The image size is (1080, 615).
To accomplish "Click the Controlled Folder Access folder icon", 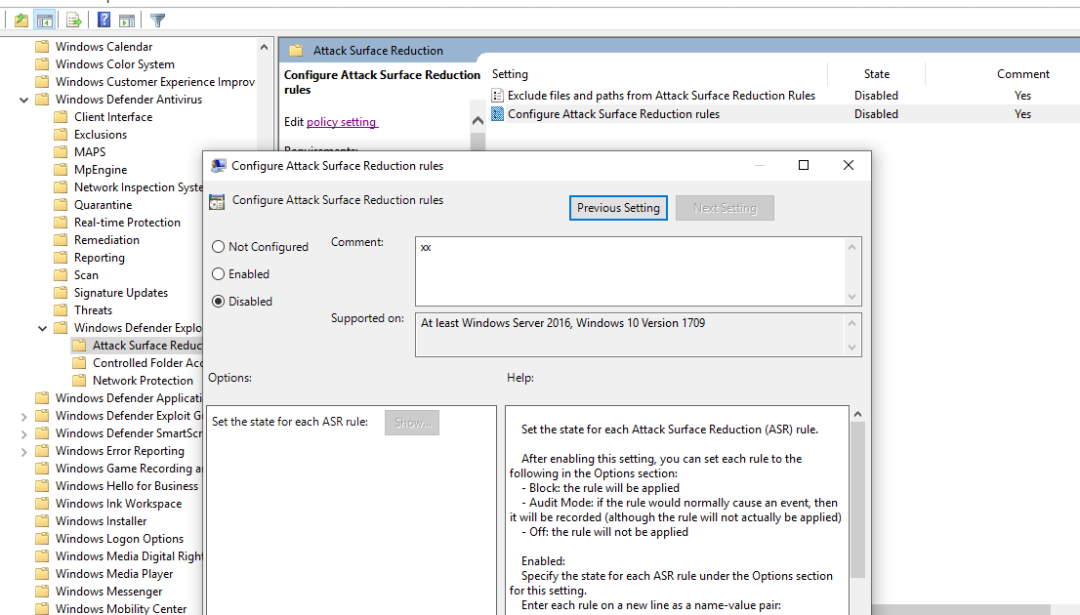I will point(80,363).
